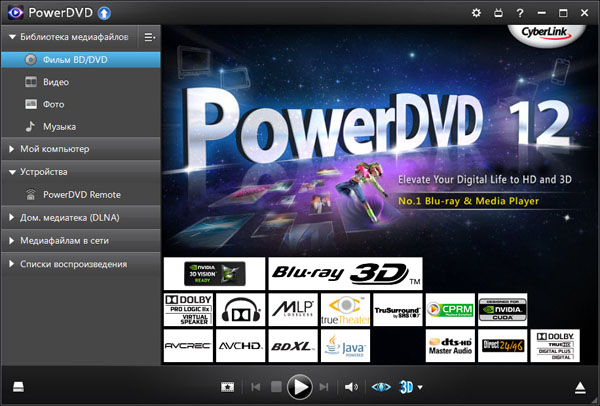The width and height of the screenshot is (600, 406).
Task: Click the Stop playback button
Action: 276,387
